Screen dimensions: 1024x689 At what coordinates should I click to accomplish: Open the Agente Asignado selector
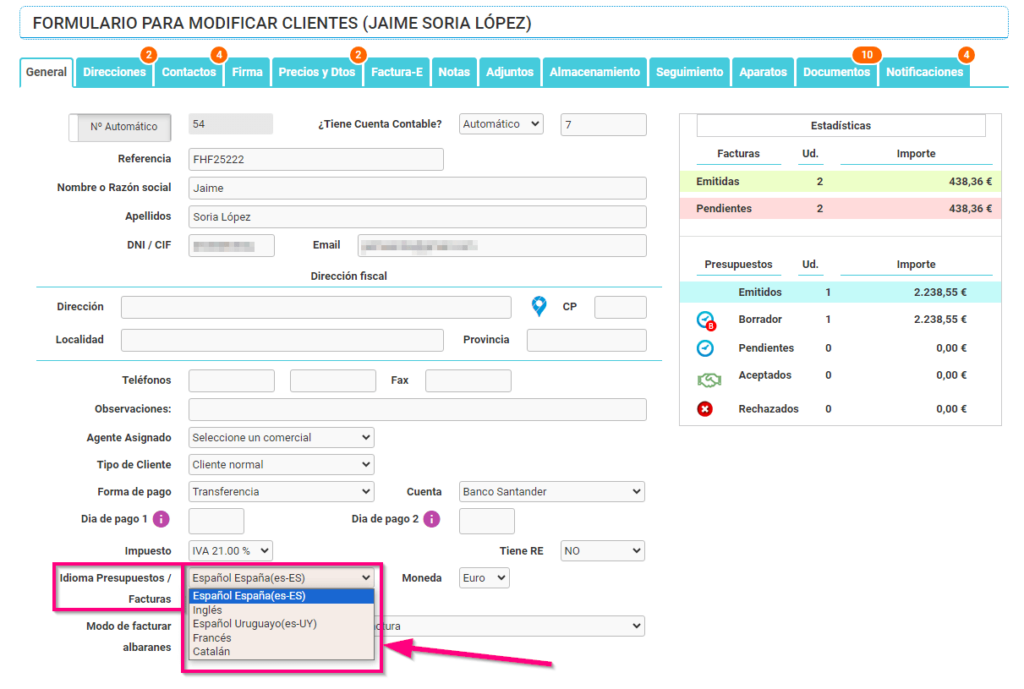pos(280,437)
